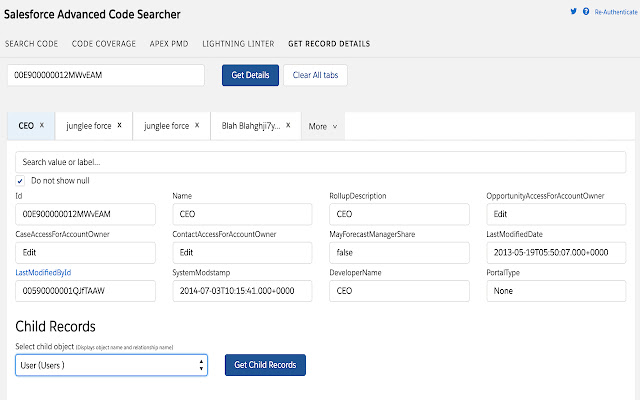Click the Get Child Records button

(x=265, y=365)
